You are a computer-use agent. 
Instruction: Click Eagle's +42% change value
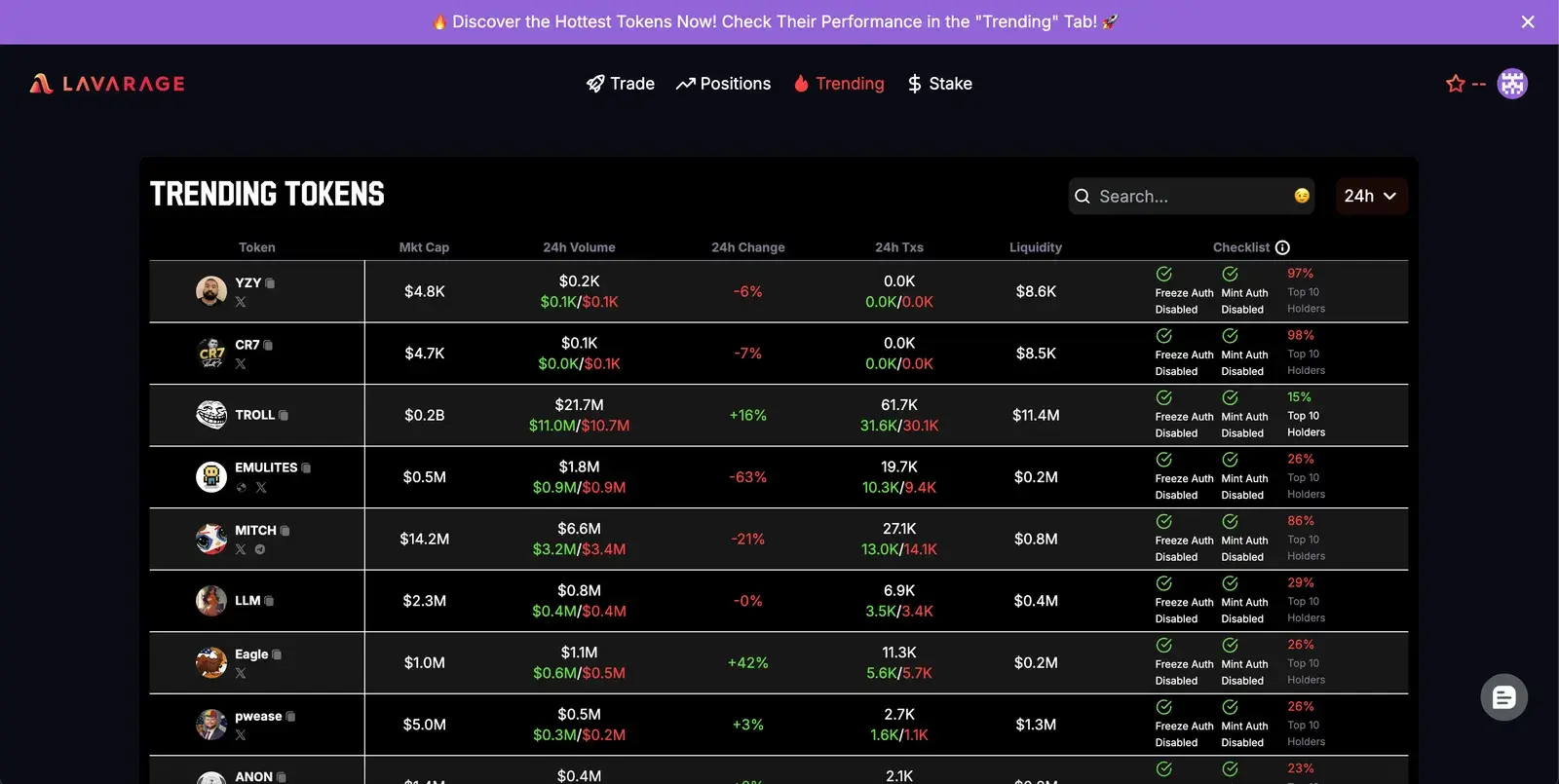tap(748, 662)
